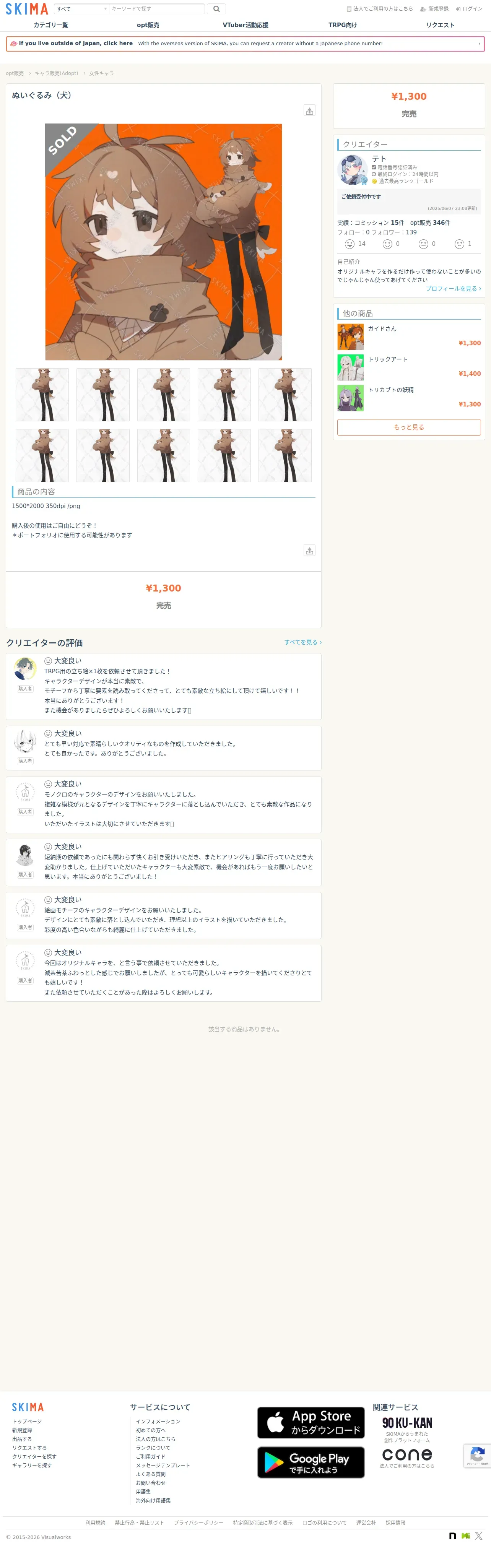Screen dimensions: 491x1568
Task: Focus the keyword search input field
Action: coord(156,8)
